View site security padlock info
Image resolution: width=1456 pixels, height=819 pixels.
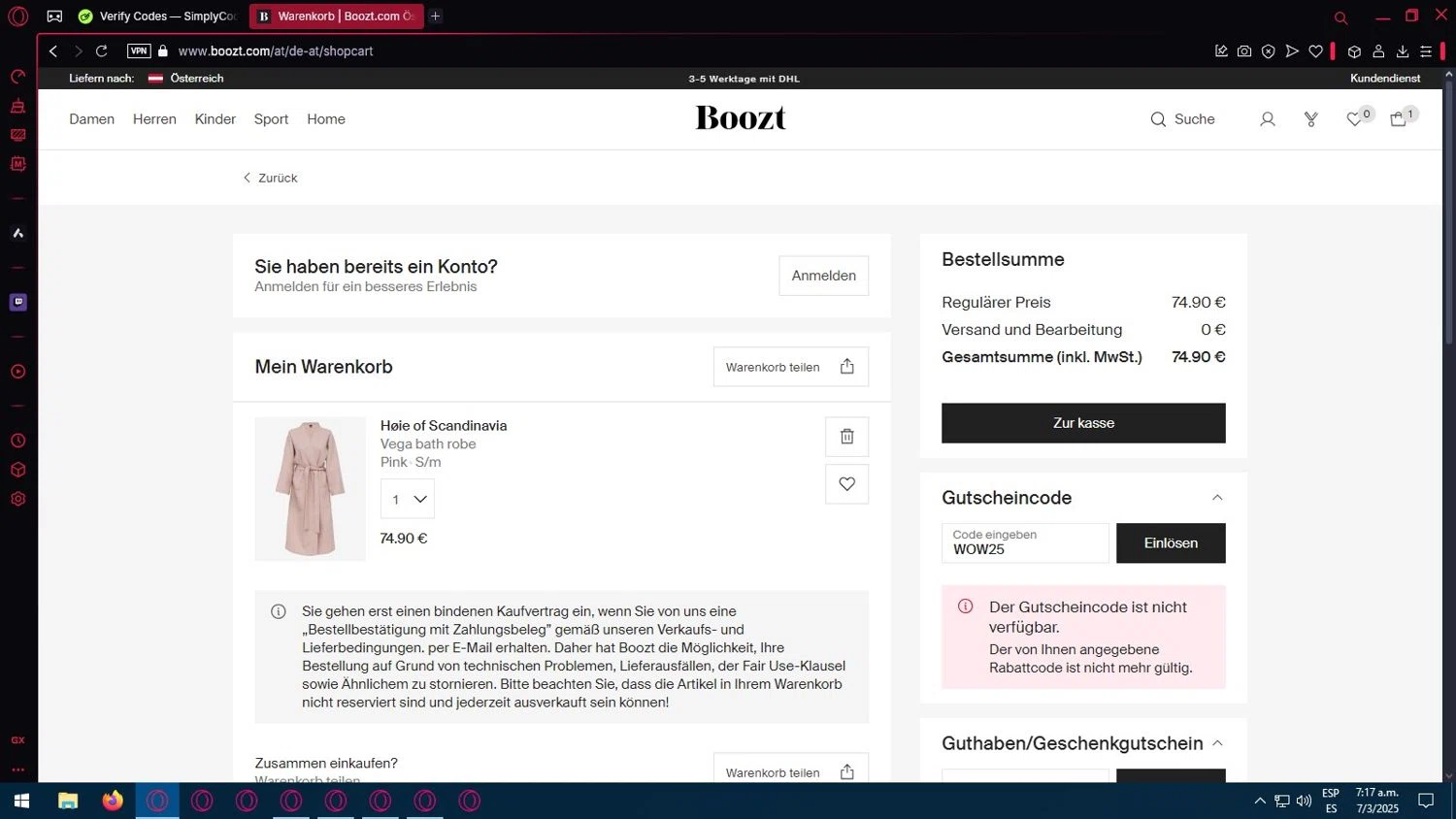pos(163,51)
